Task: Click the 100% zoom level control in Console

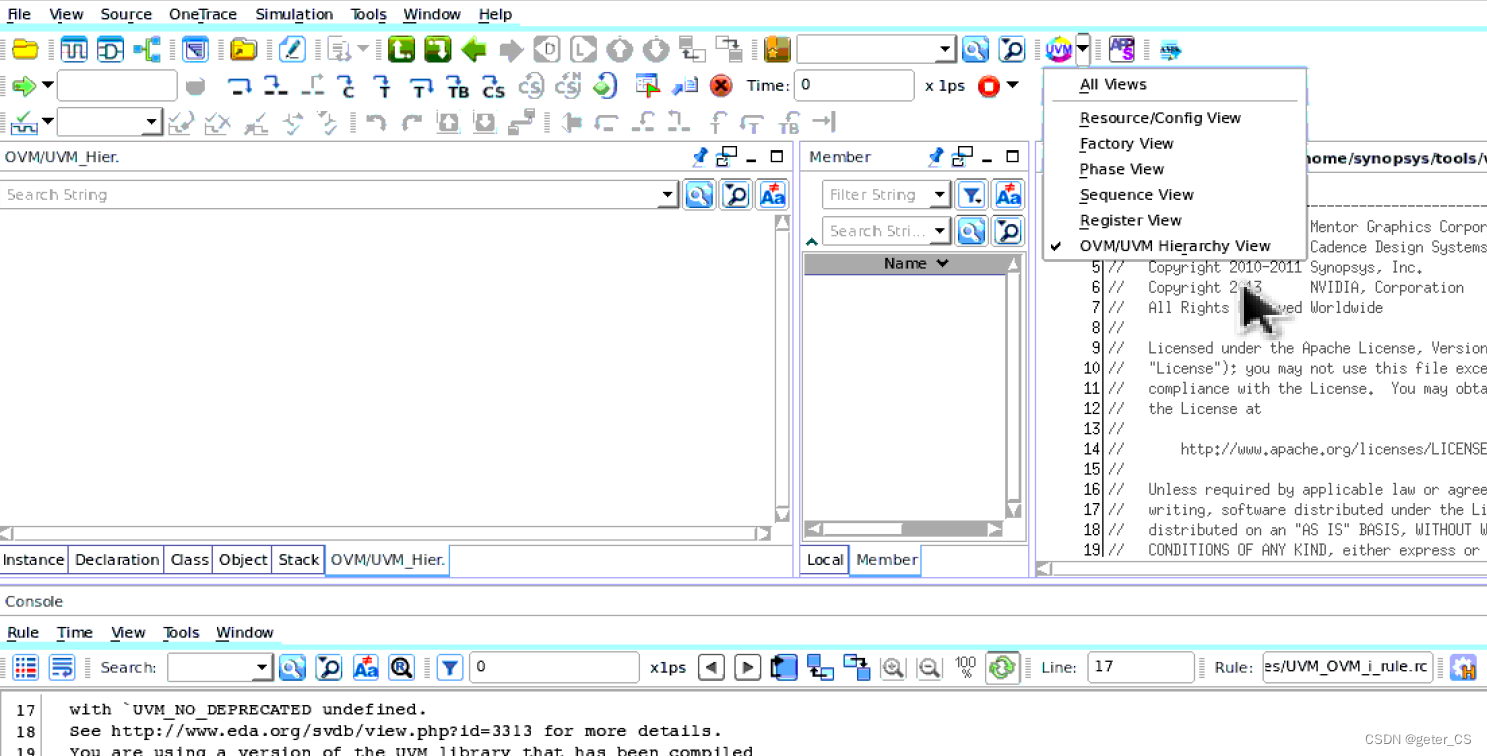Action: [965, 667]
